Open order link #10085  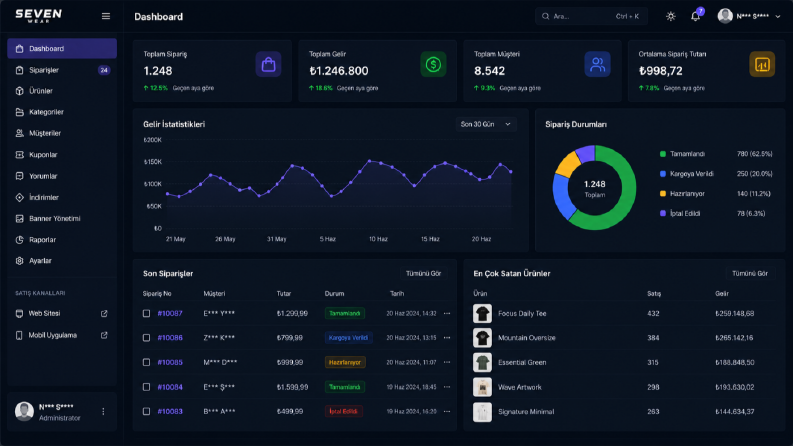170,362
